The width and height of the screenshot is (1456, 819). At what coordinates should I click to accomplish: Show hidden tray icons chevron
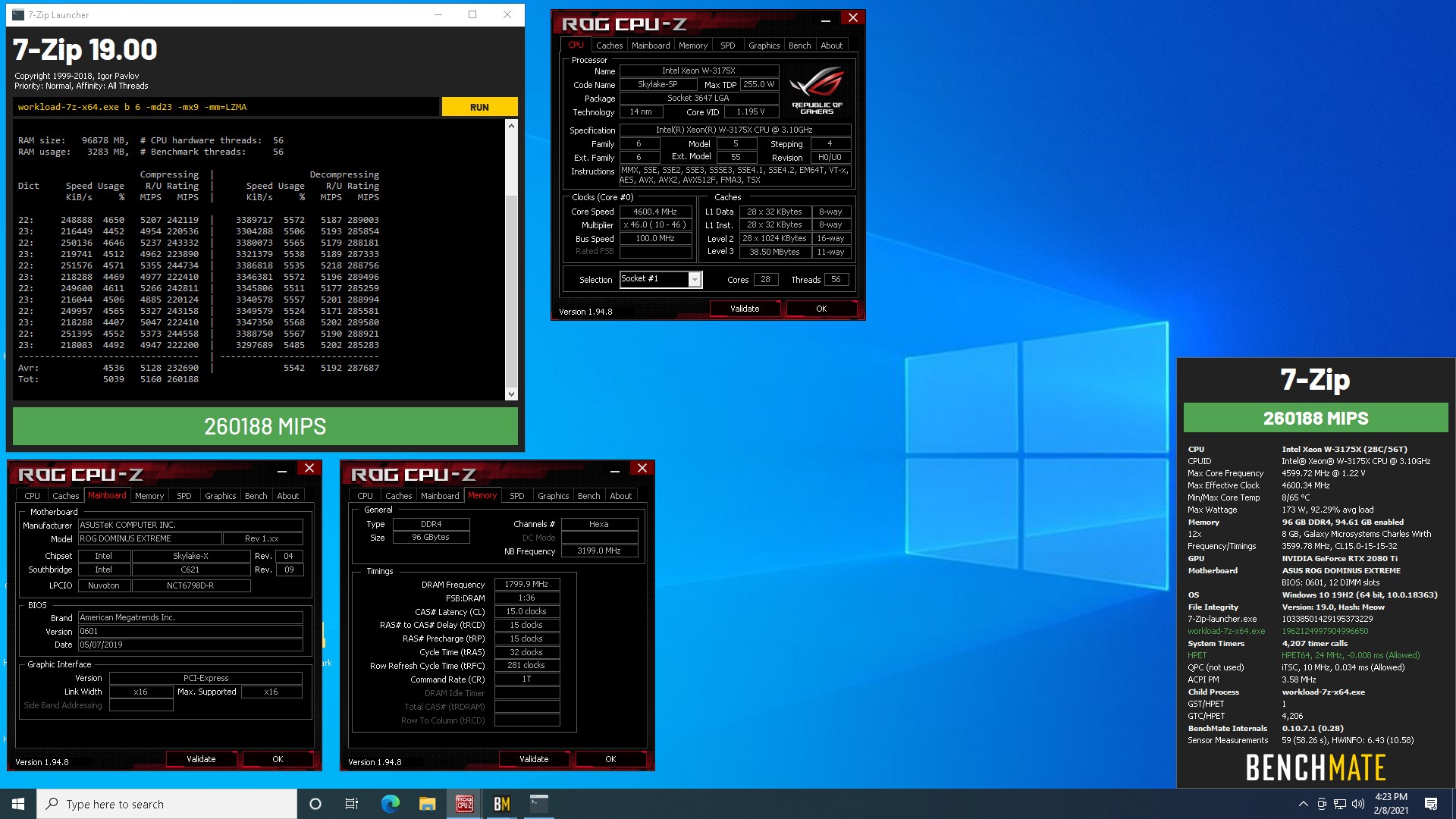[x=1303, y=804]
